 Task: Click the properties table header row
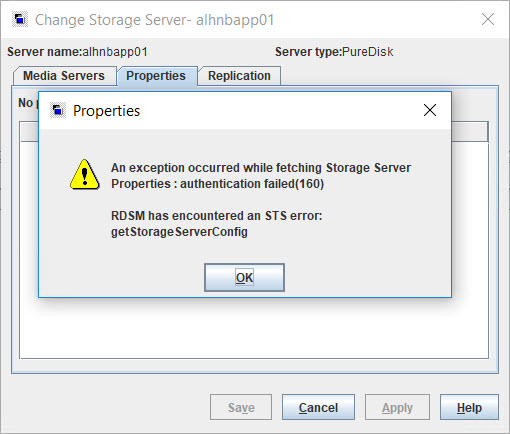click(470, 132)
